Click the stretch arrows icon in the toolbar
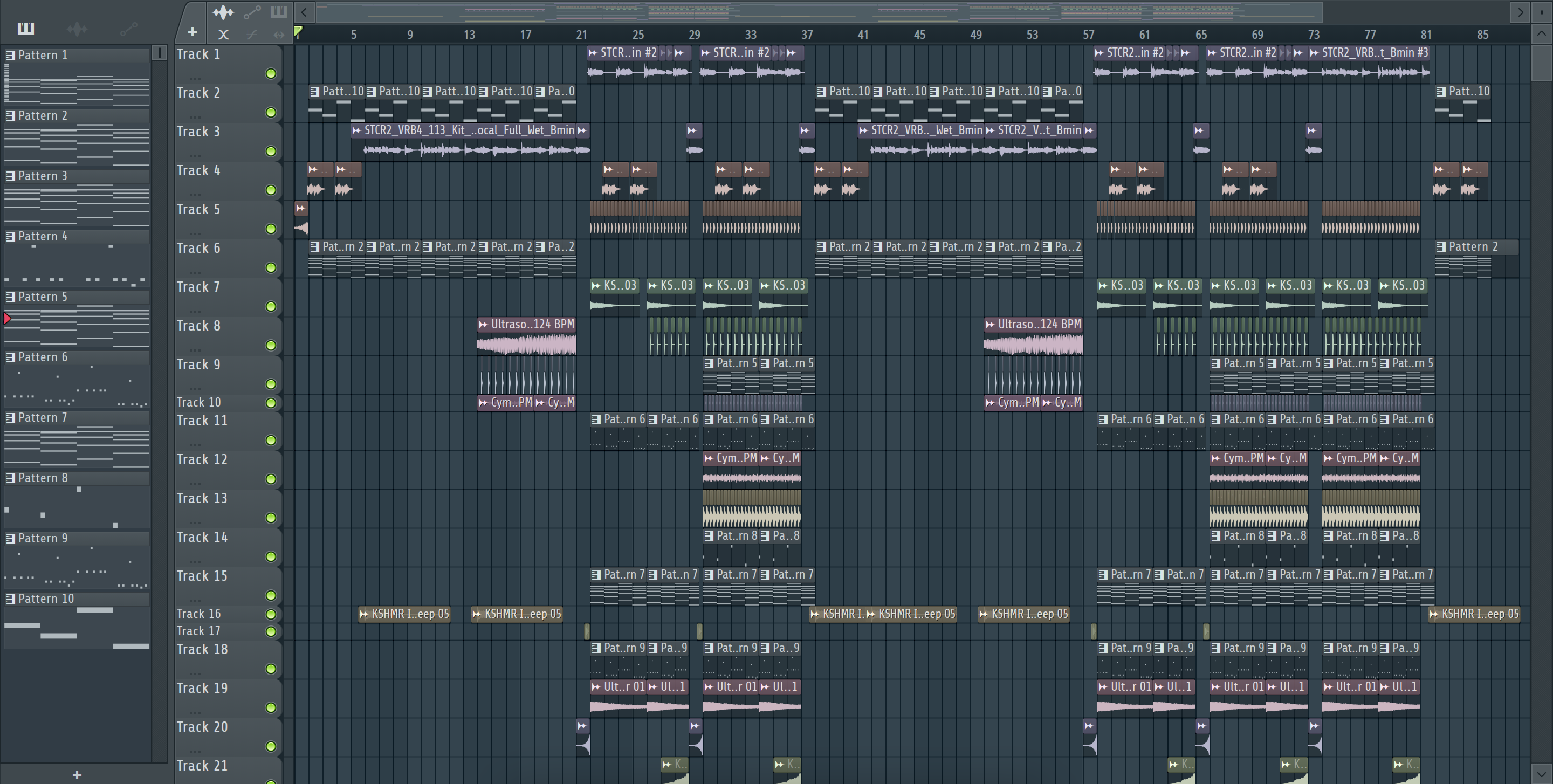Screen dimensions: 1553x784 click(279, 35)
